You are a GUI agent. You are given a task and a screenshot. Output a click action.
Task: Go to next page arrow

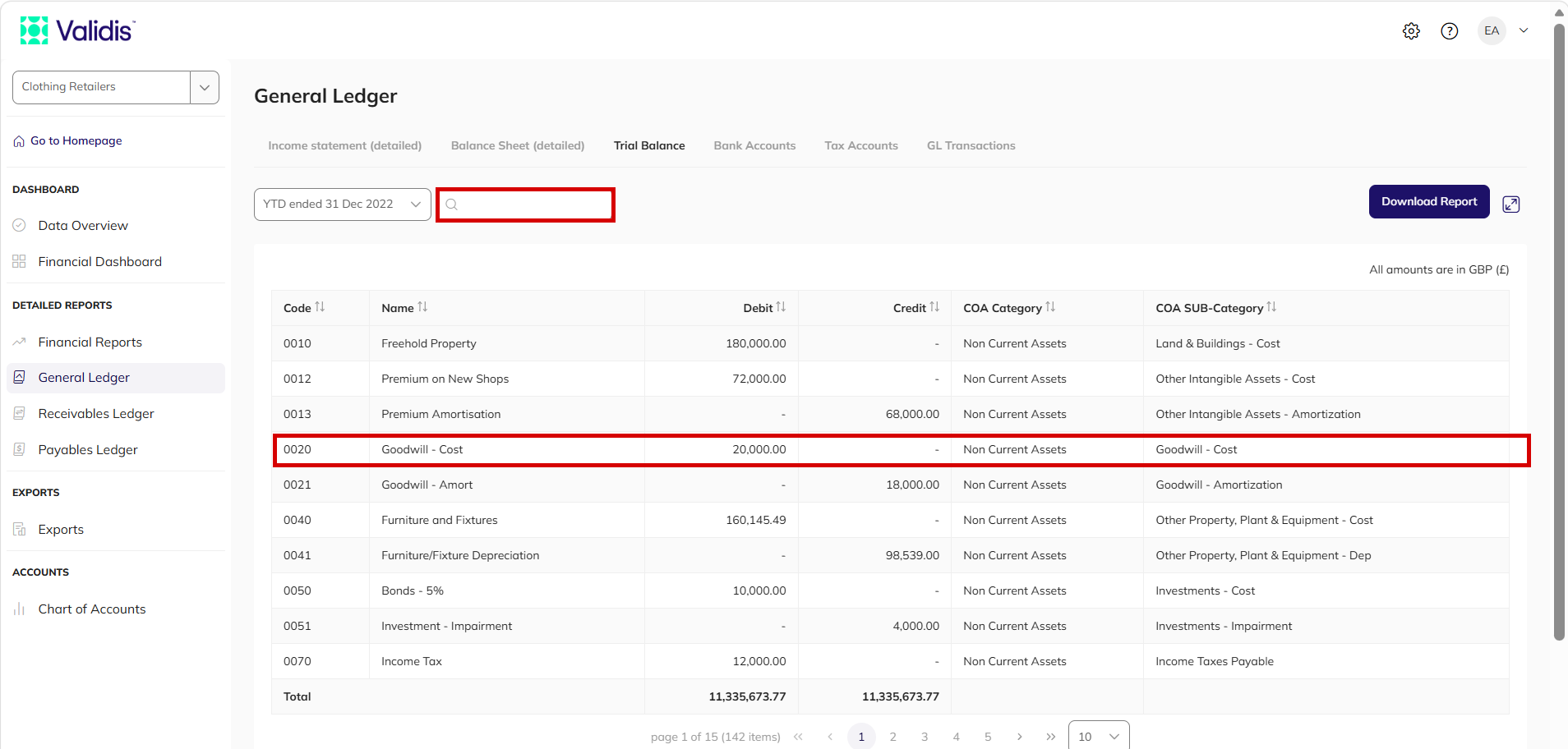pyautogui.click(x=1019, y=737)
